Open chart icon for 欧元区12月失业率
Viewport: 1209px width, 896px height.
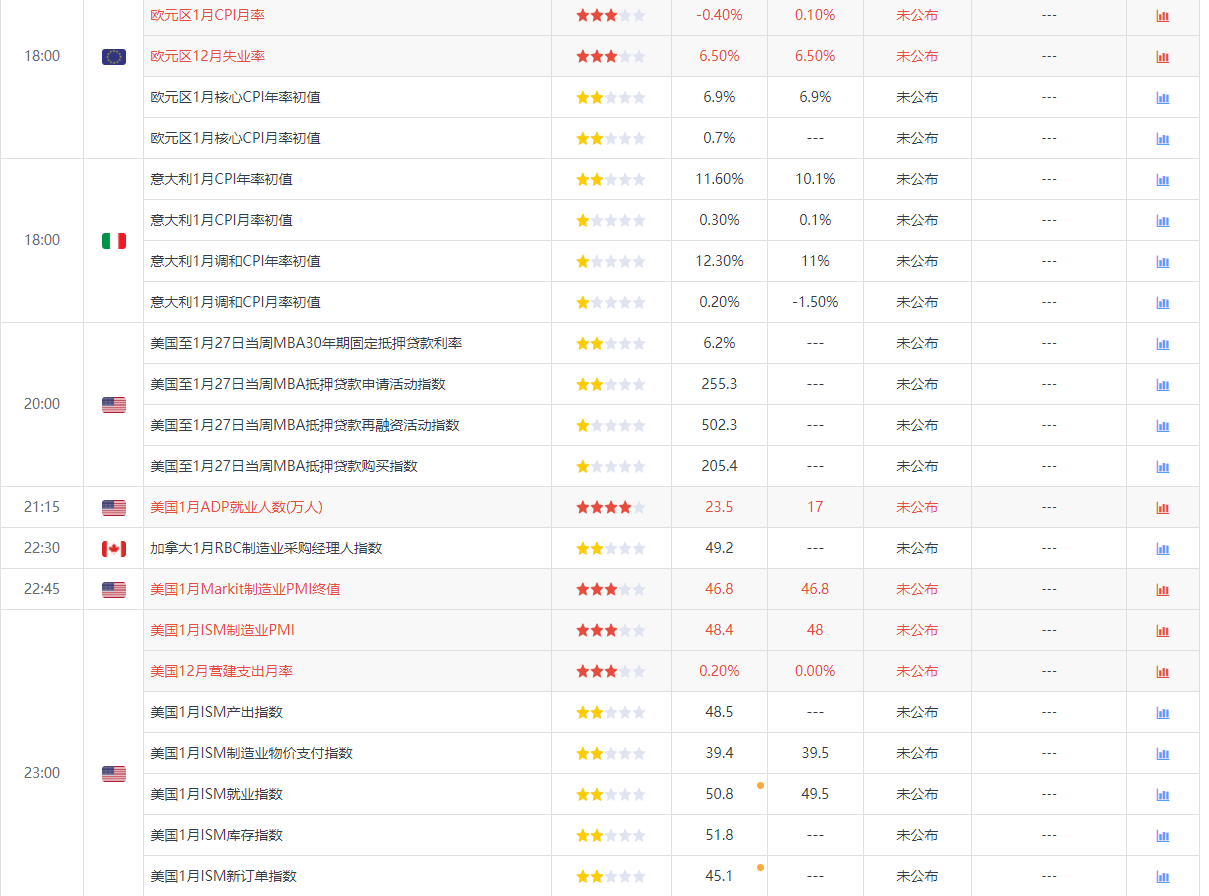point(1162,57)
